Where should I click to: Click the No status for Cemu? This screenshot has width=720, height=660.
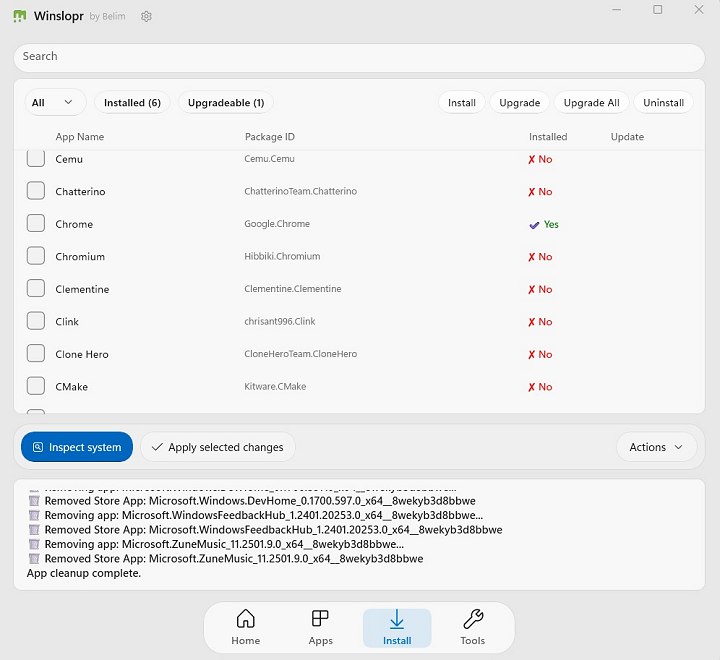point(545,159)
